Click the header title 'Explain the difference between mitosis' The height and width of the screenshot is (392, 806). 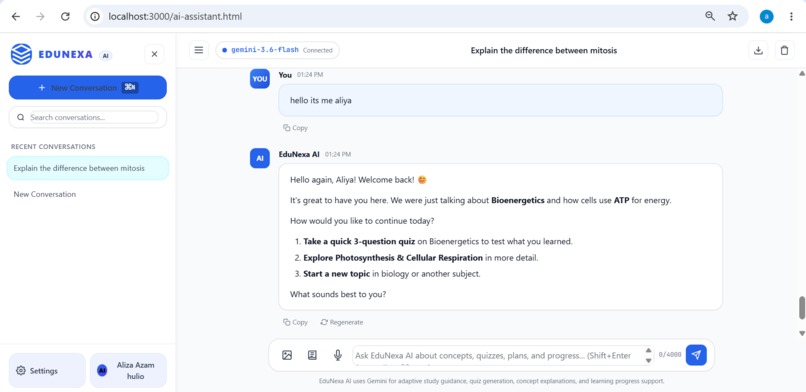click(543, 50)
